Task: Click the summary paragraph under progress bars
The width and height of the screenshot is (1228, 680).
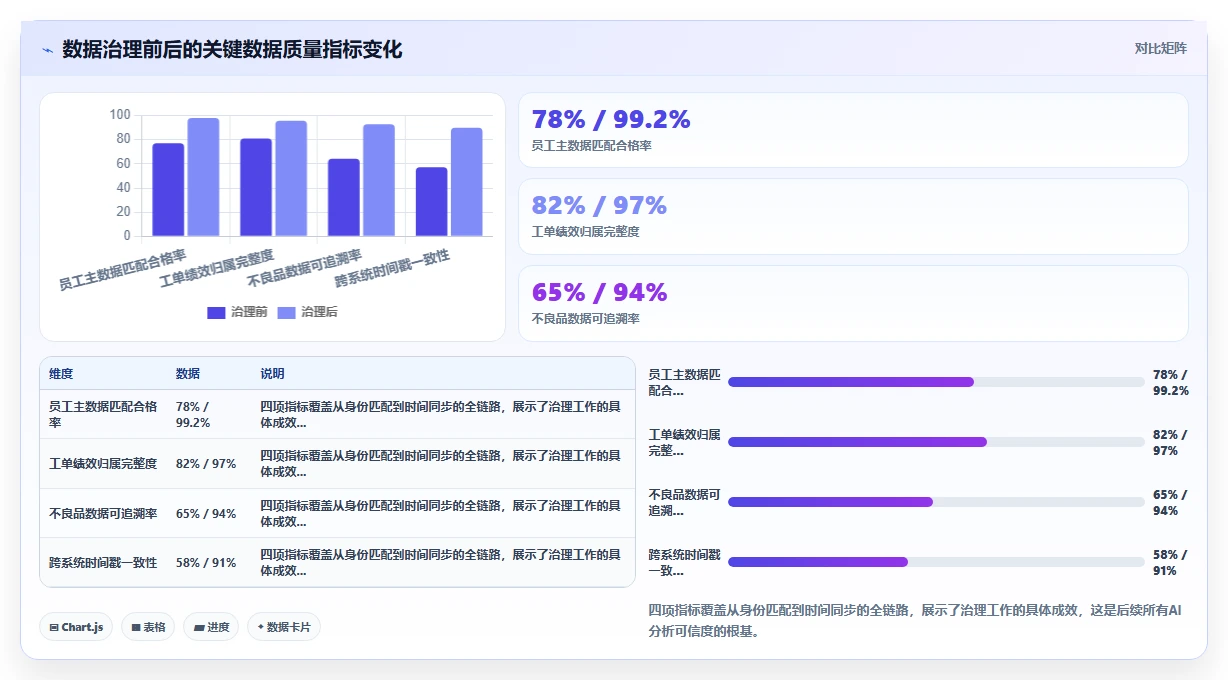Action: coord(915,620)
